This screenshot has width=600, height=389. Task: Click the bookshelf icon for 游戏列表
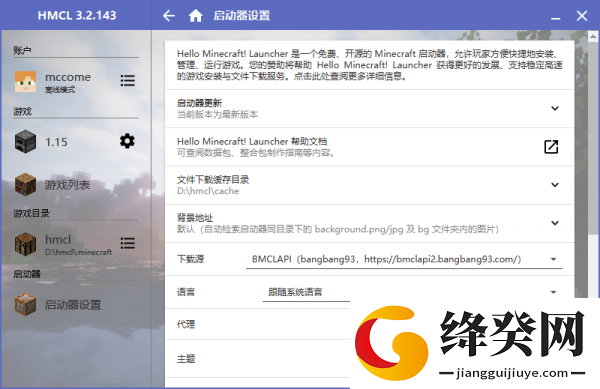tap(25, 184)
